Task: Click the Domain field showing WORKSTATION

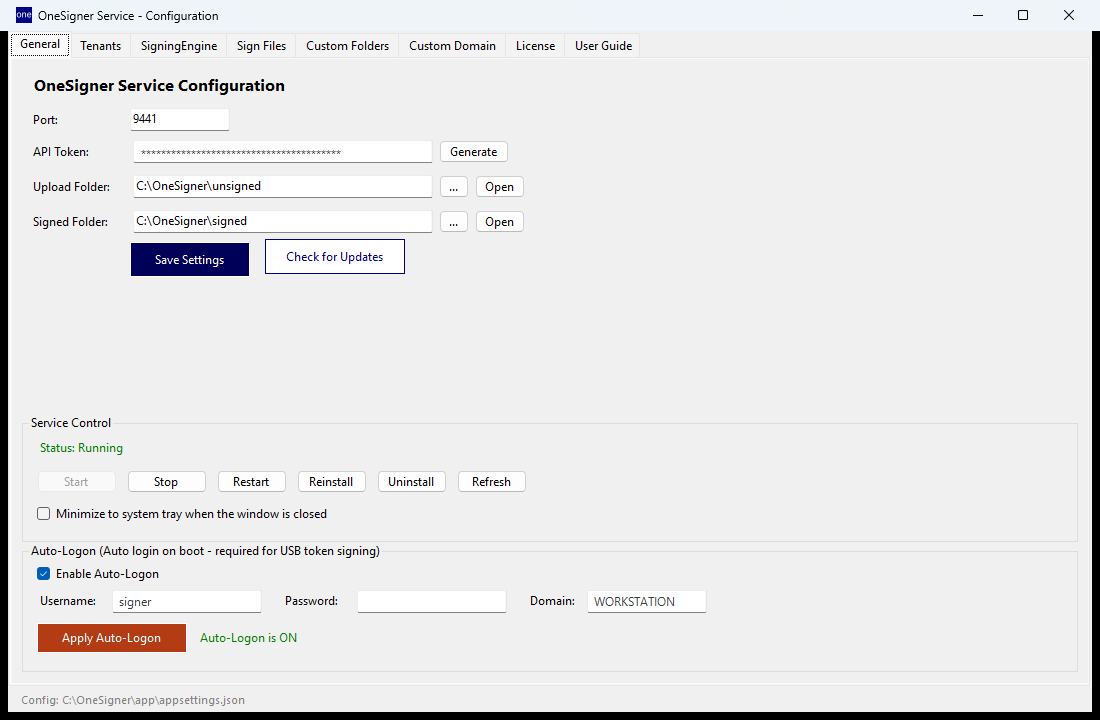Action: coord(647,601)
